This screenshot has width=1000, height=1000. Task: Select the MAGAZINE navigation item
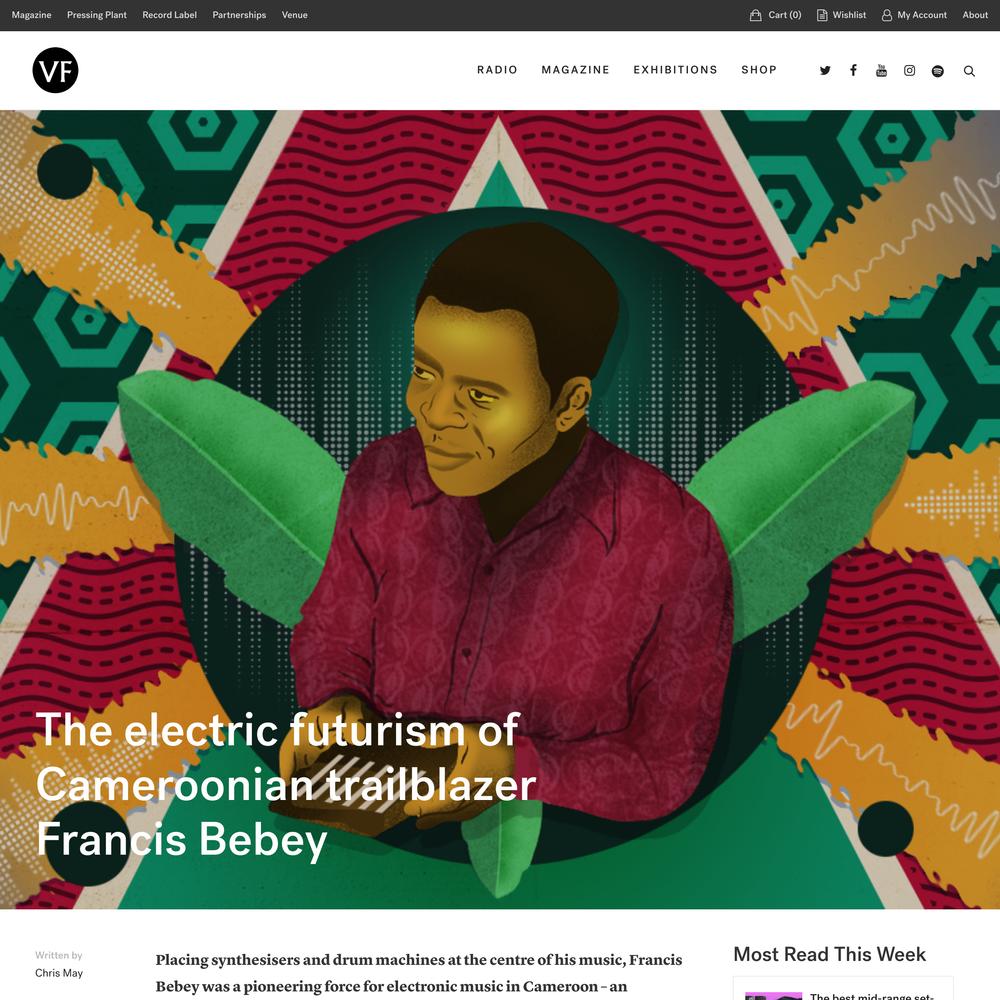tap(575, 70)
